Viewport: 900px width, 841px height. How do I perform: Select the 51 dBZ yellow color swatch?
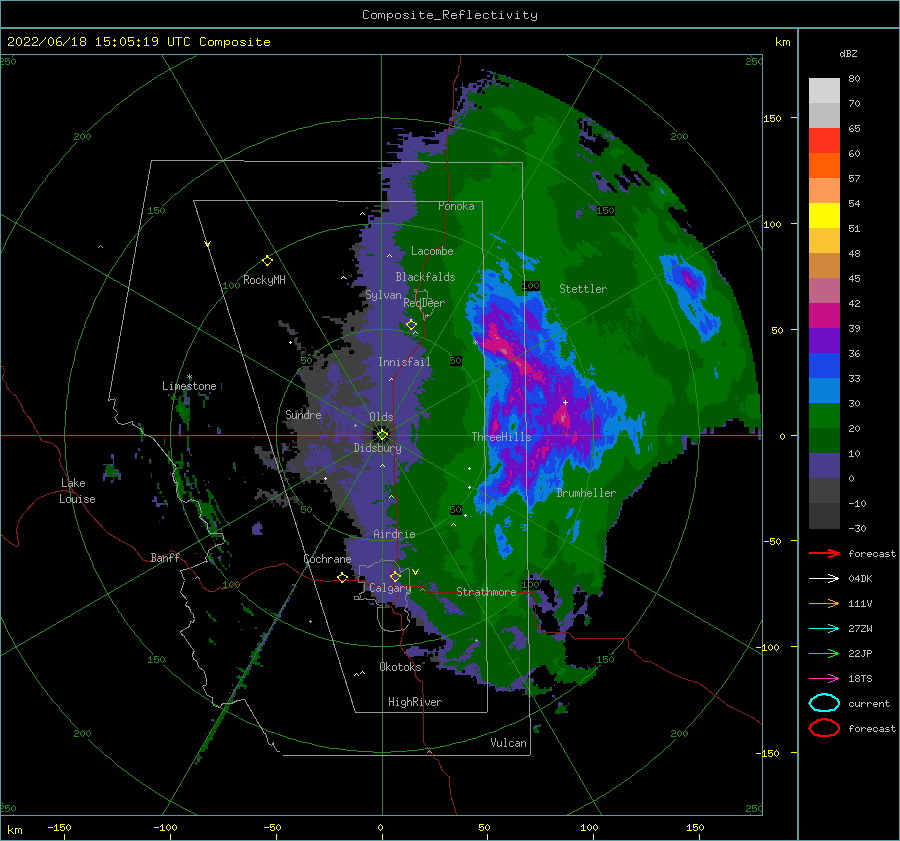pos(824,215)
